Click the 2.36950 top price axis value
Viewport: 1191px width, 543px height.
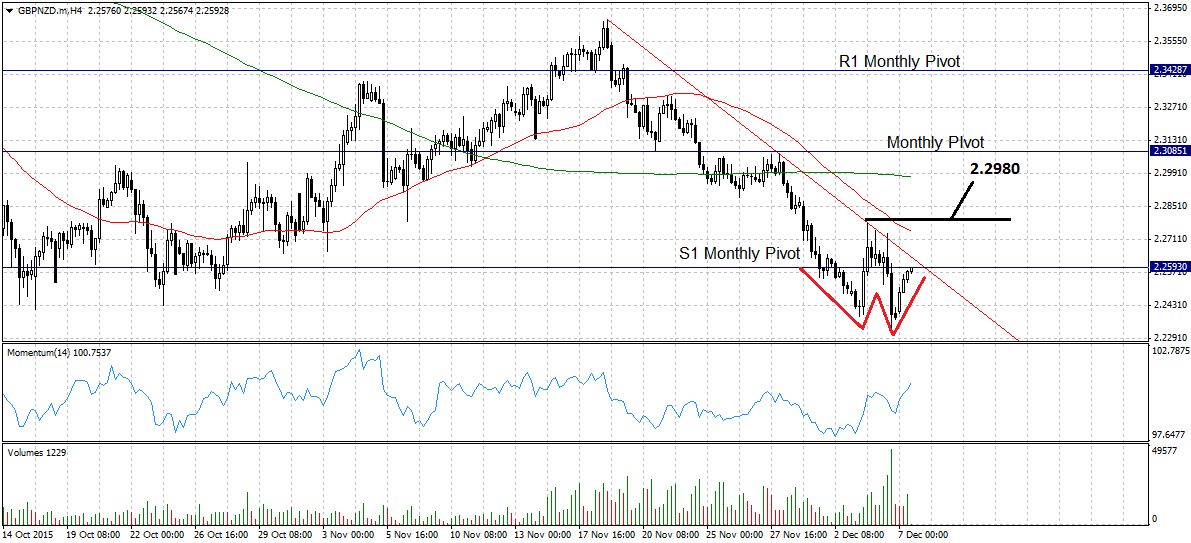tap(1169, 8)
